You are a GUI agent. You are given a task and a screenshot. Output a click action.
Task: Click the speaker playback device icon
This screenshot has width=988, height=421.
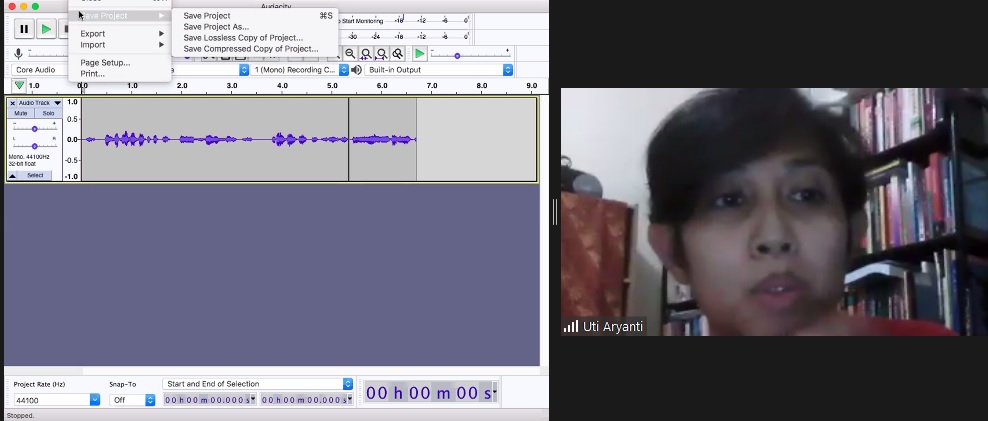pyautogui.click(x=357, y=70)
